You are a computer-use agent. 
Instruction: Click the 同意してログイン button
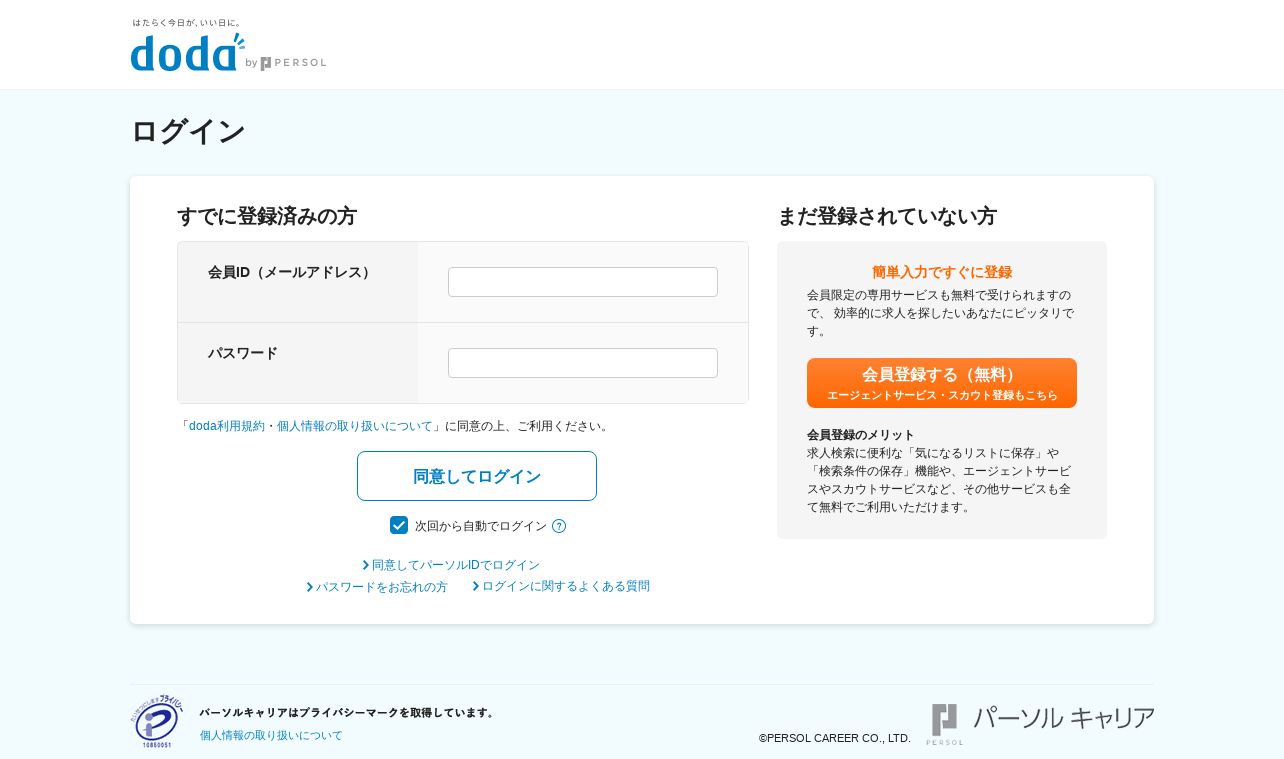(x=477, y=476)
